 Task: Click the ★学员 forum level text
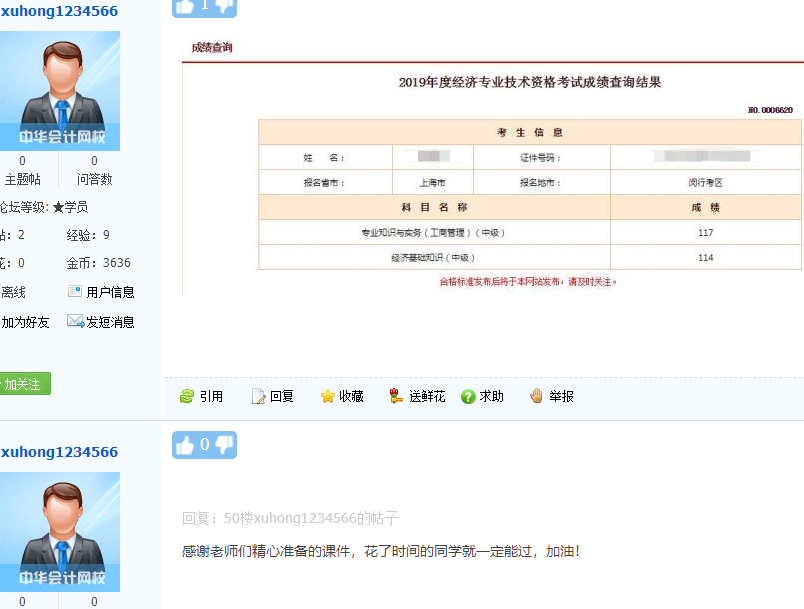pyautogui.click(x=70, y=207)
